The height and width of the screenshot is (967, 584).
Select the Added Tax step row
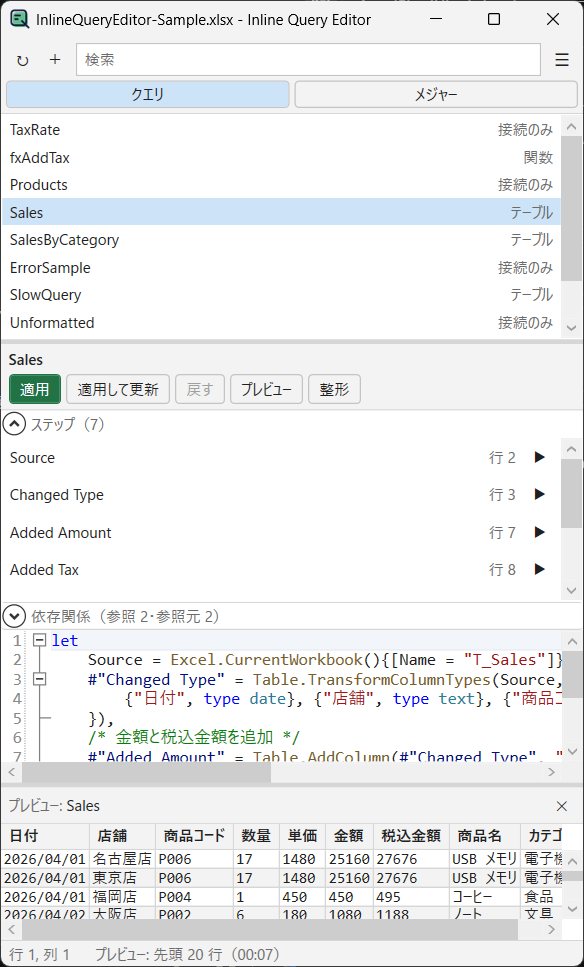[x=281, y=569]
